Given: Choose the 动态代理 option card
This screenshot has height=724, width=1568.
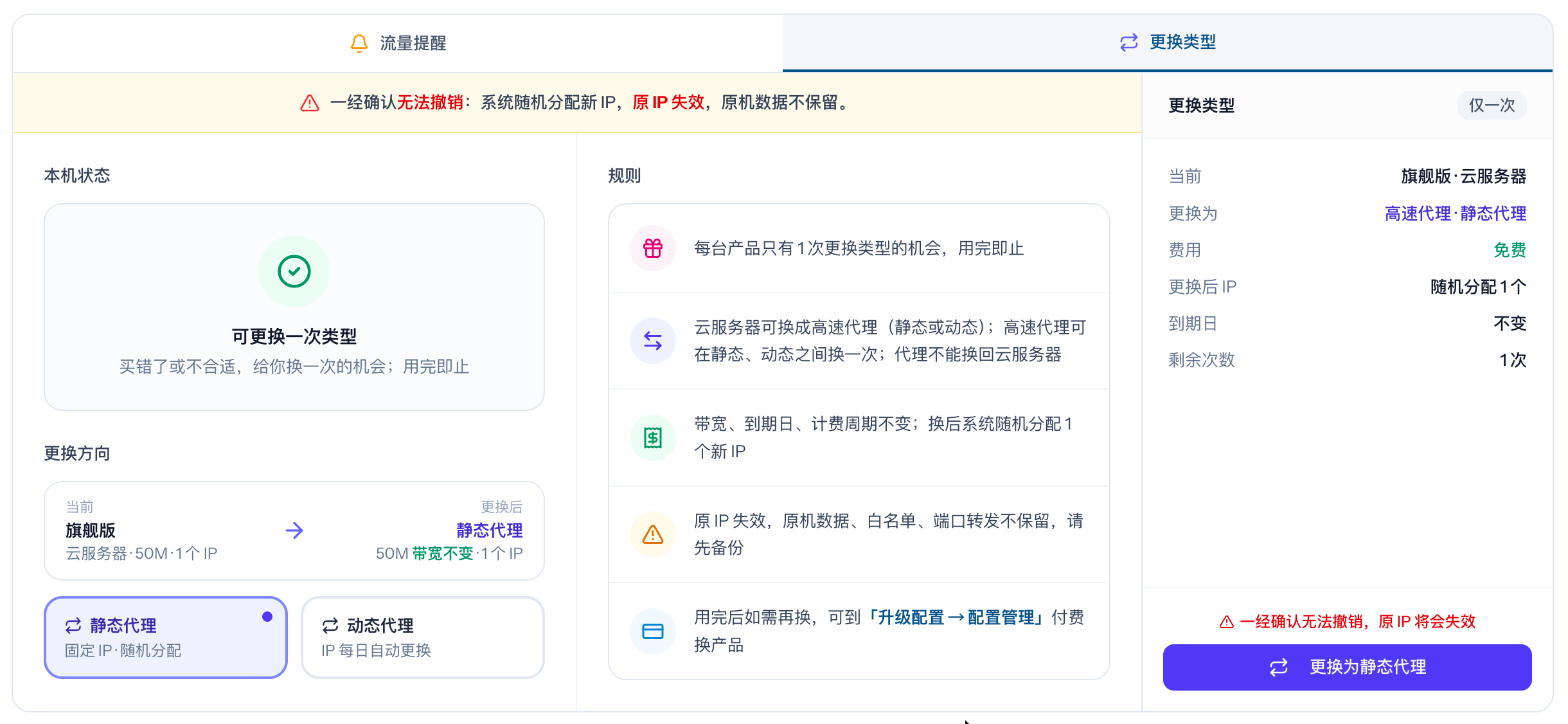Looking at the screenshot, I should [x=423, y=638].
